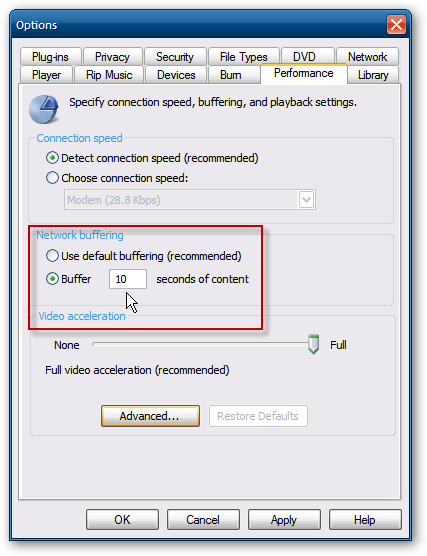Select Detect connection speed option
This screenshot has width=427, height=556.
coord(52,158)
